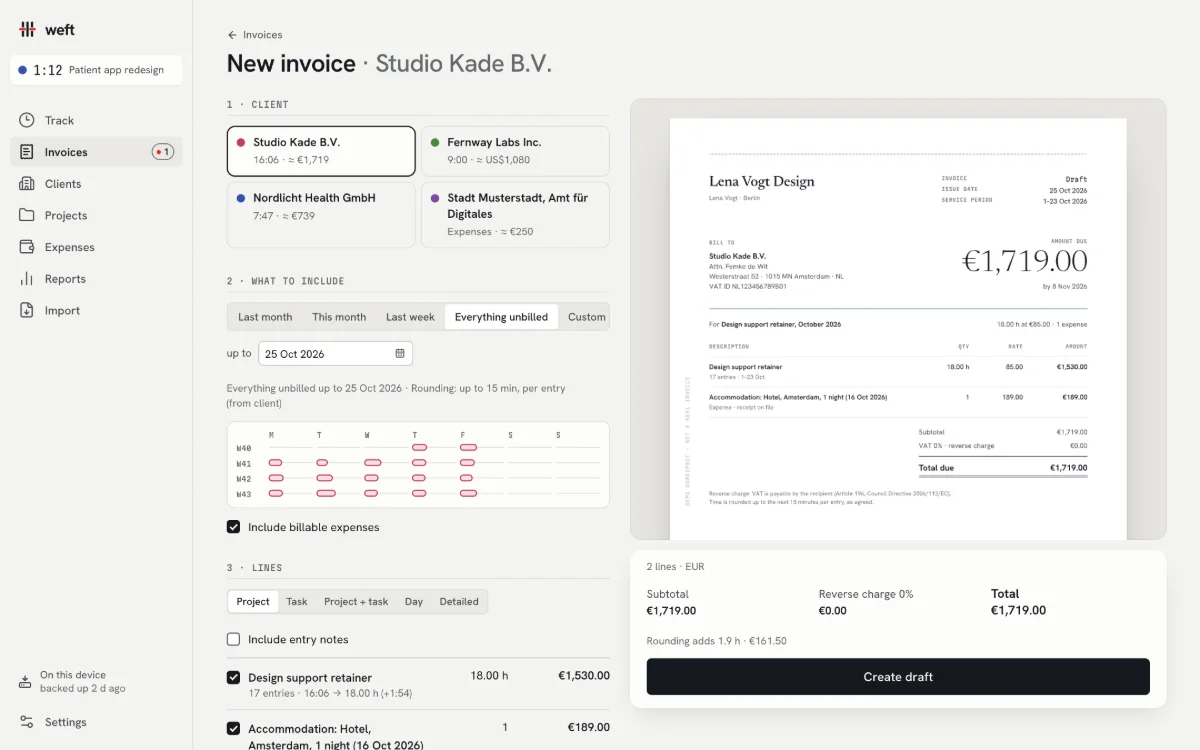The image size is (1200, 750).
Task: Click the invoice preview page thumbnail
Action: [898, 329]
